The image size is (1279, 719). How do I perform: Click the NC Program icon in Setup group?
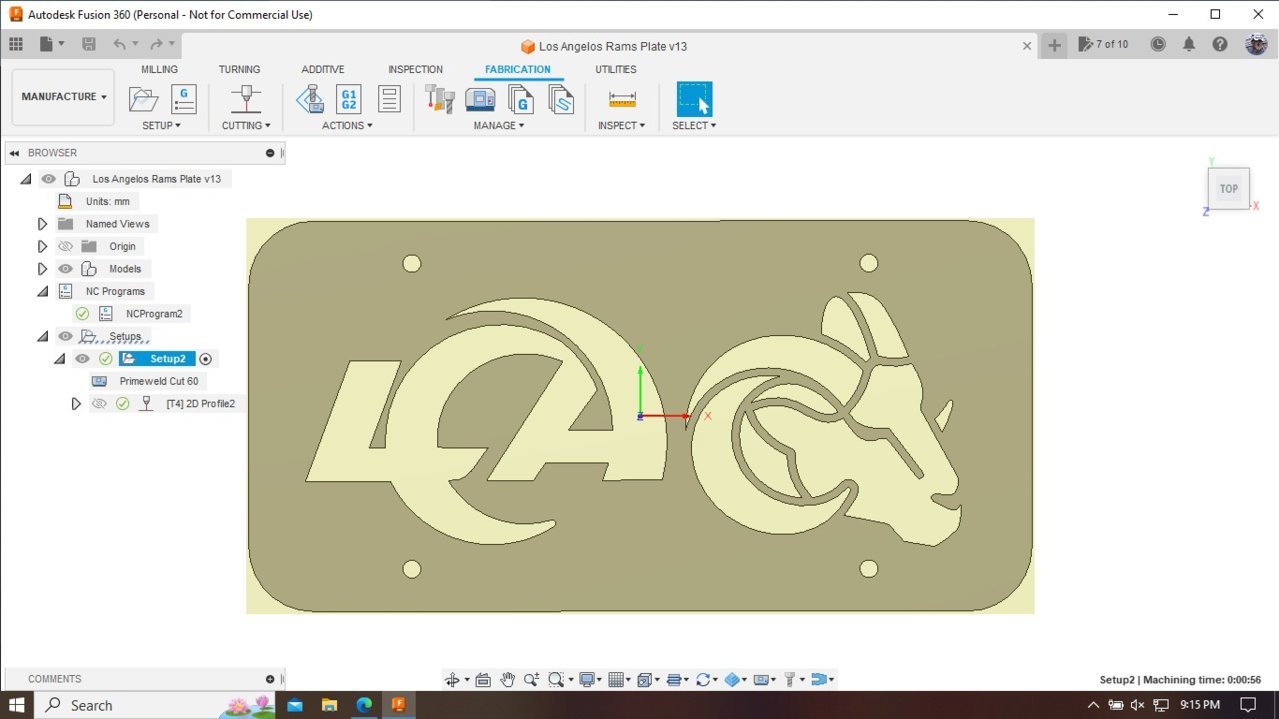[x=184, y=99]
